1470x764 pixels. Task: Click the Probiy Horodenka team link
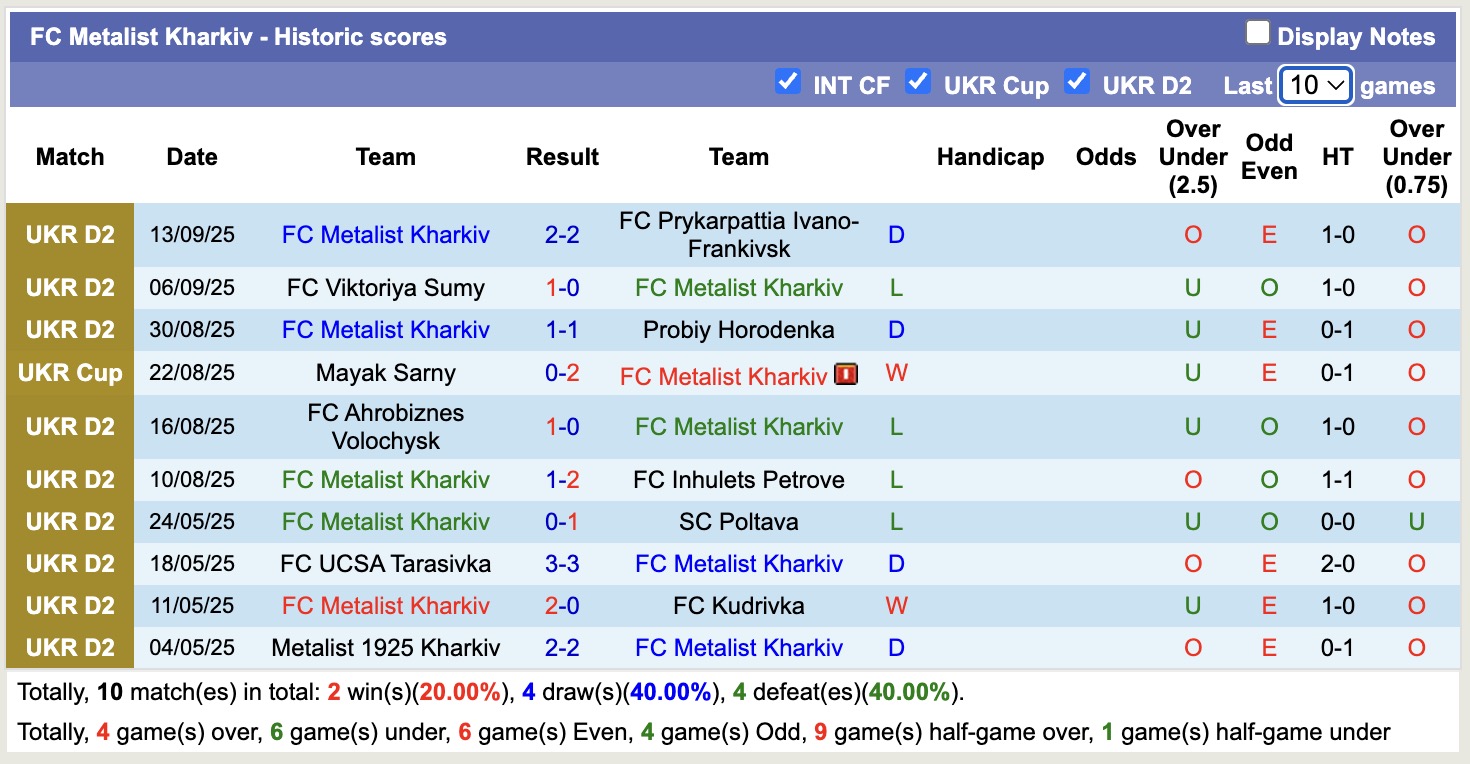point(738,330)
